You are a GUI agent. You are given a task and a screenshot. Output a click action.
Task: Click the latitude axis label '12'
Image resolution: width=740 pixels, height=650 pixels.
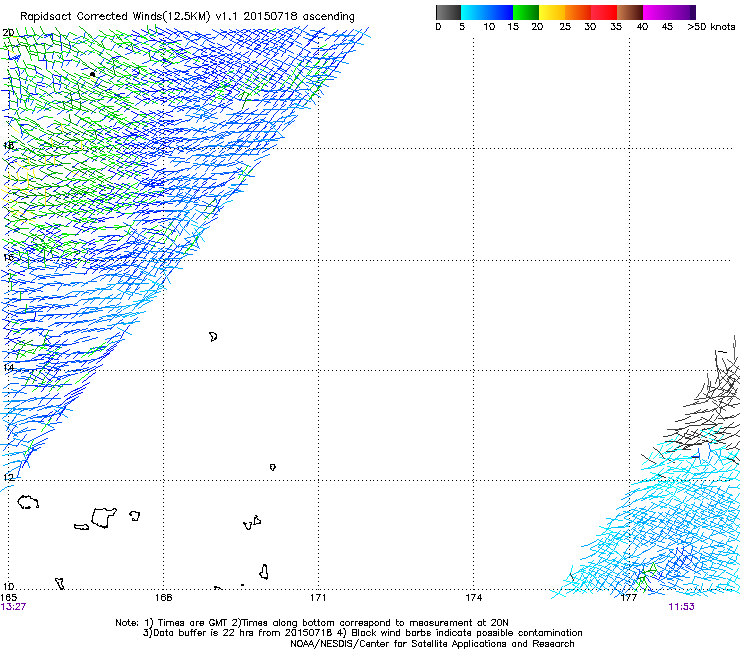tap(8, 477)
